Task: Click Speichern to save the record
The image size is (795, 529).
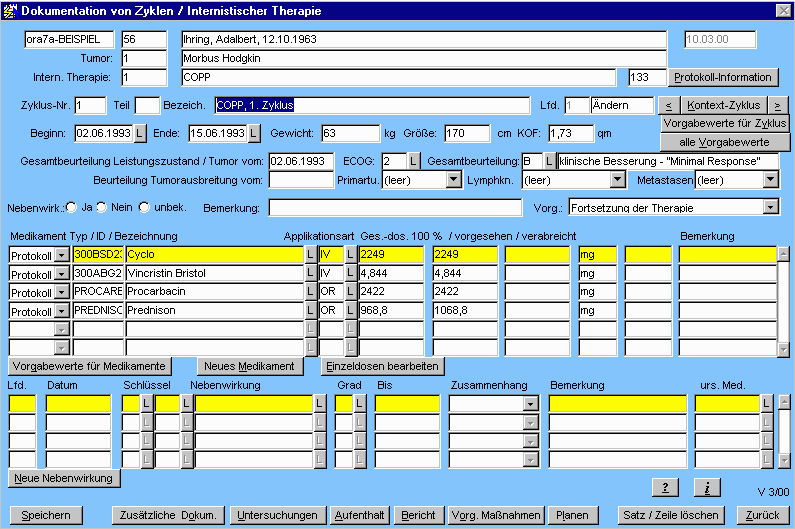Action: 45,515
